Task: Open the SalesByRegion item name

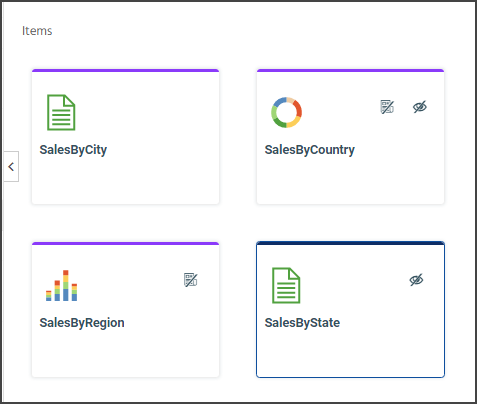Action: click(82, 323)
